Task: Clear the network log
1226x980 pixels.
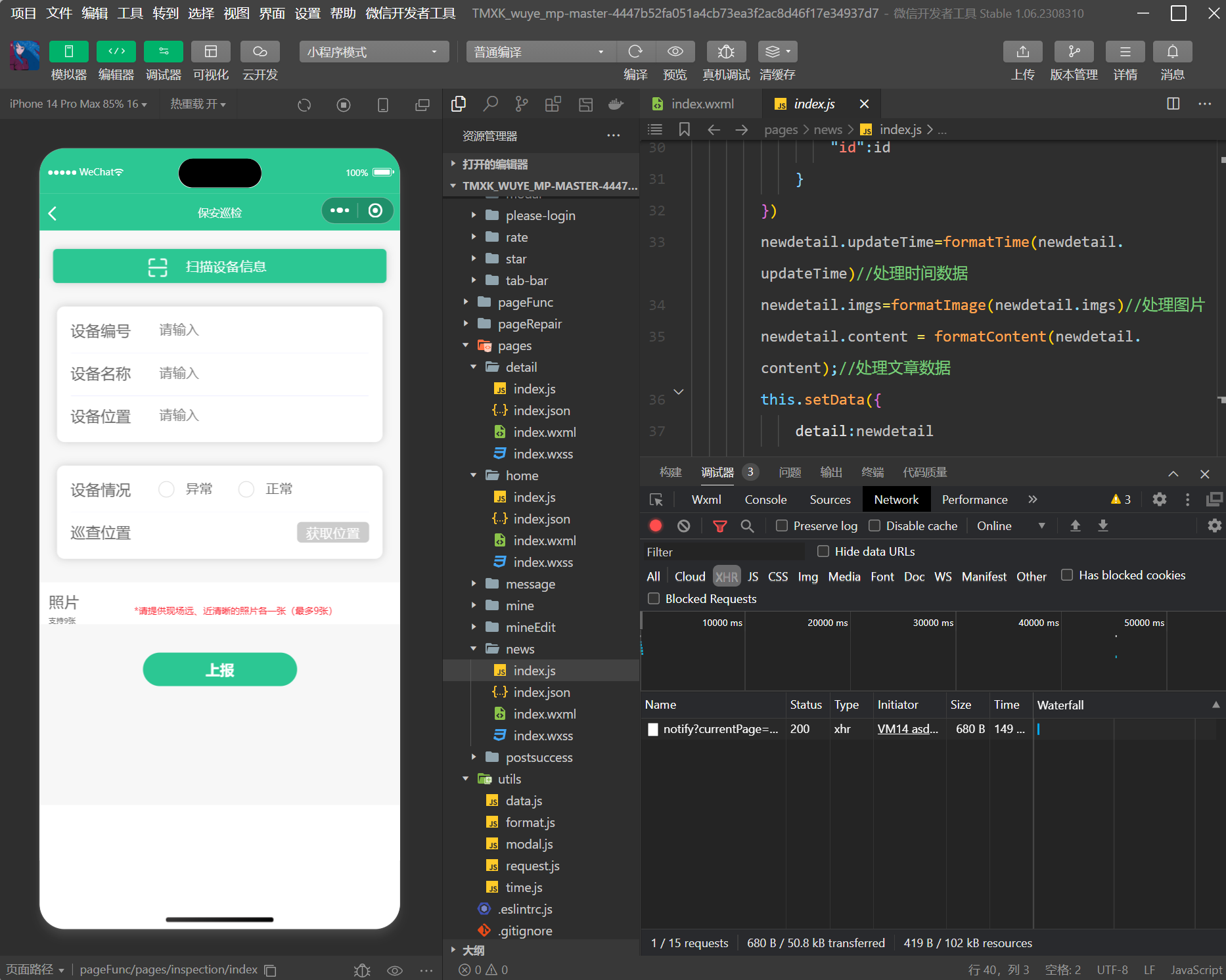Action: [684, 526]
